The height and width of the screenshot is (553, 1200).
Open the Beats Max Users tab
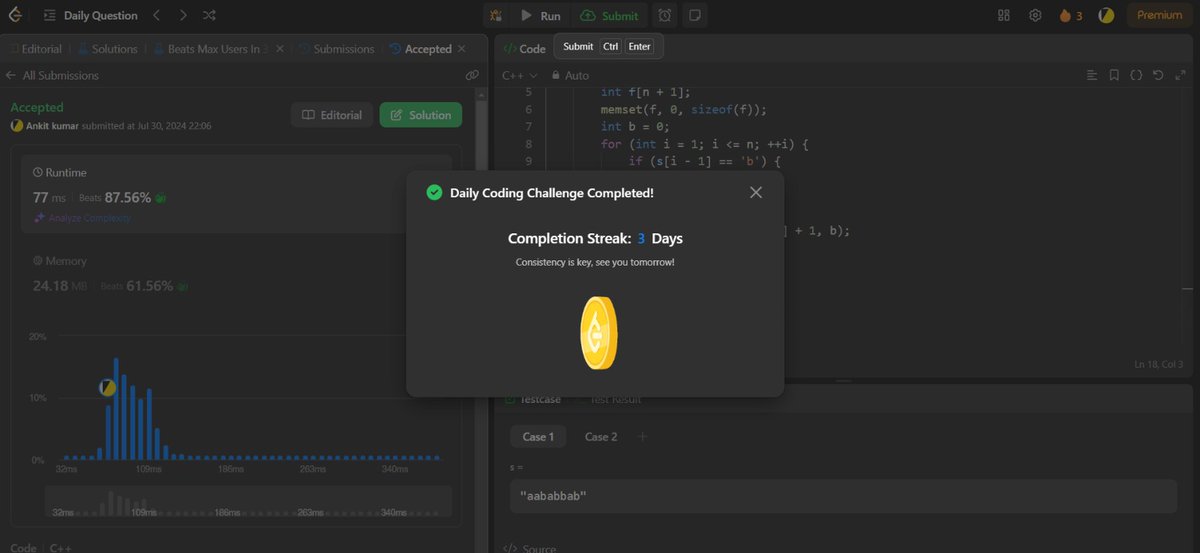pyautogui.click(x=211, y=49)
